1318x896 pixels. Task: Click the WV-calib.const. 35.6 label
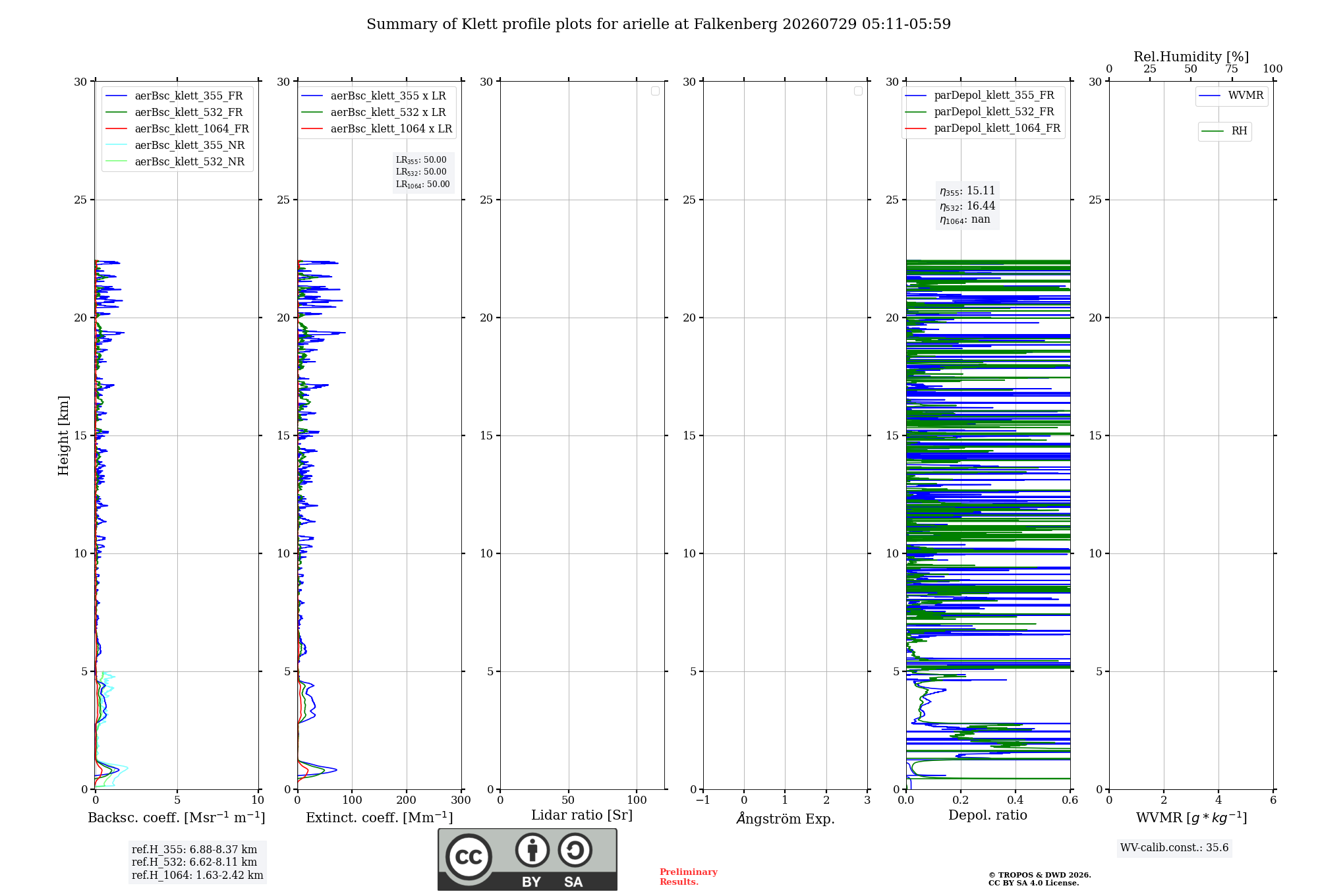point(1174,848)
